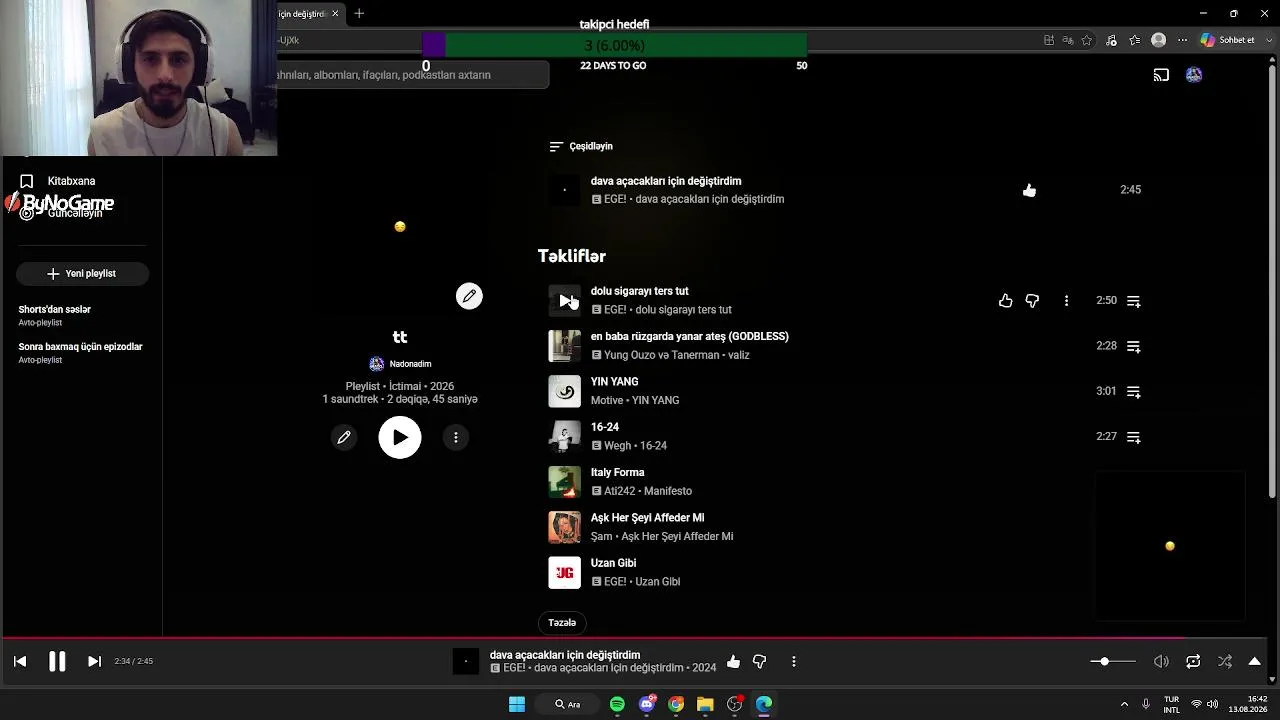This screenshot has width=1280, height=720.
Task: Open the browser settings and more menu
Action: 1182,40
